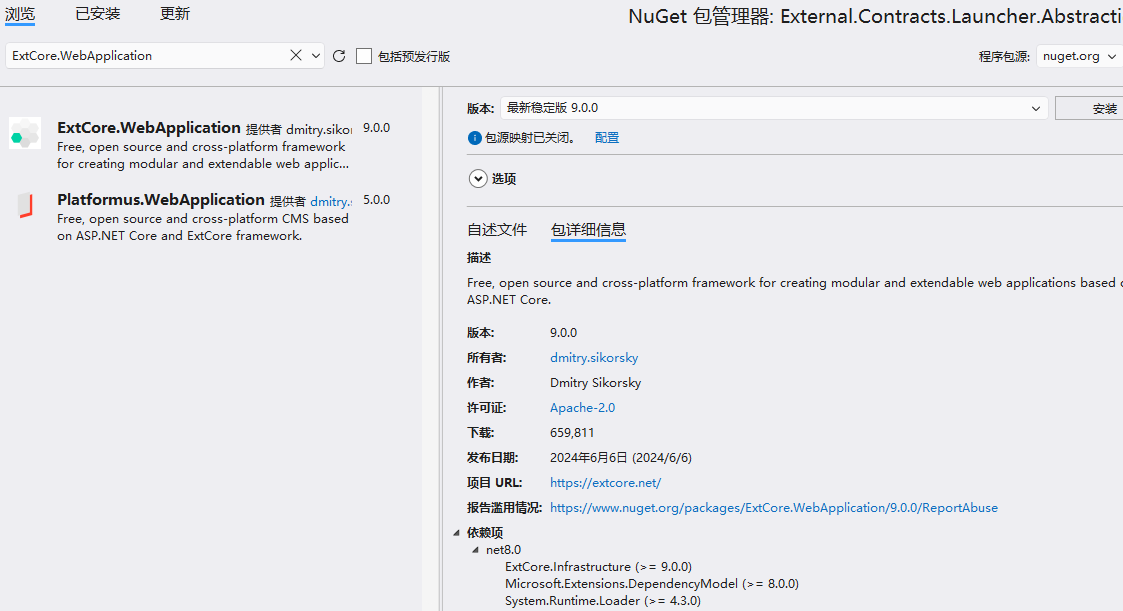Switch to the 更新 tab

coord(174,13)
